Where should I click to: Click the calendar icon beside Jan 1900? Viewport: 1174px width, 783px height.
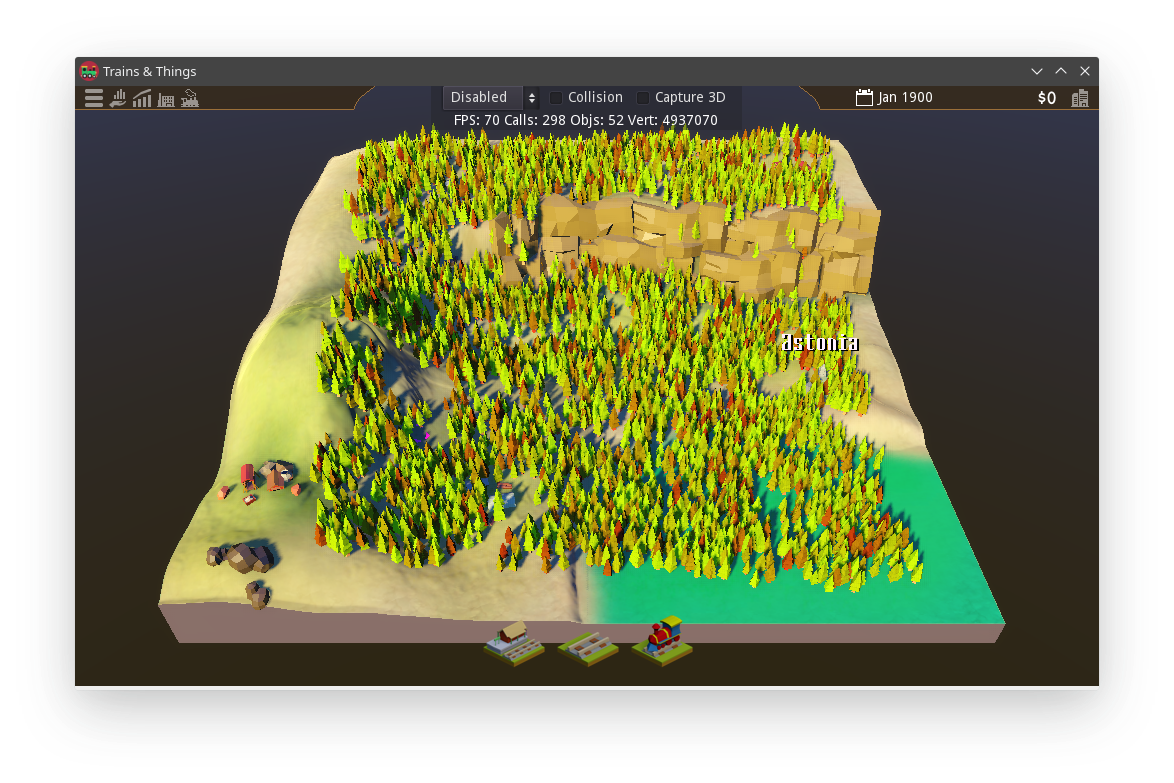click(x=864, y=97)
